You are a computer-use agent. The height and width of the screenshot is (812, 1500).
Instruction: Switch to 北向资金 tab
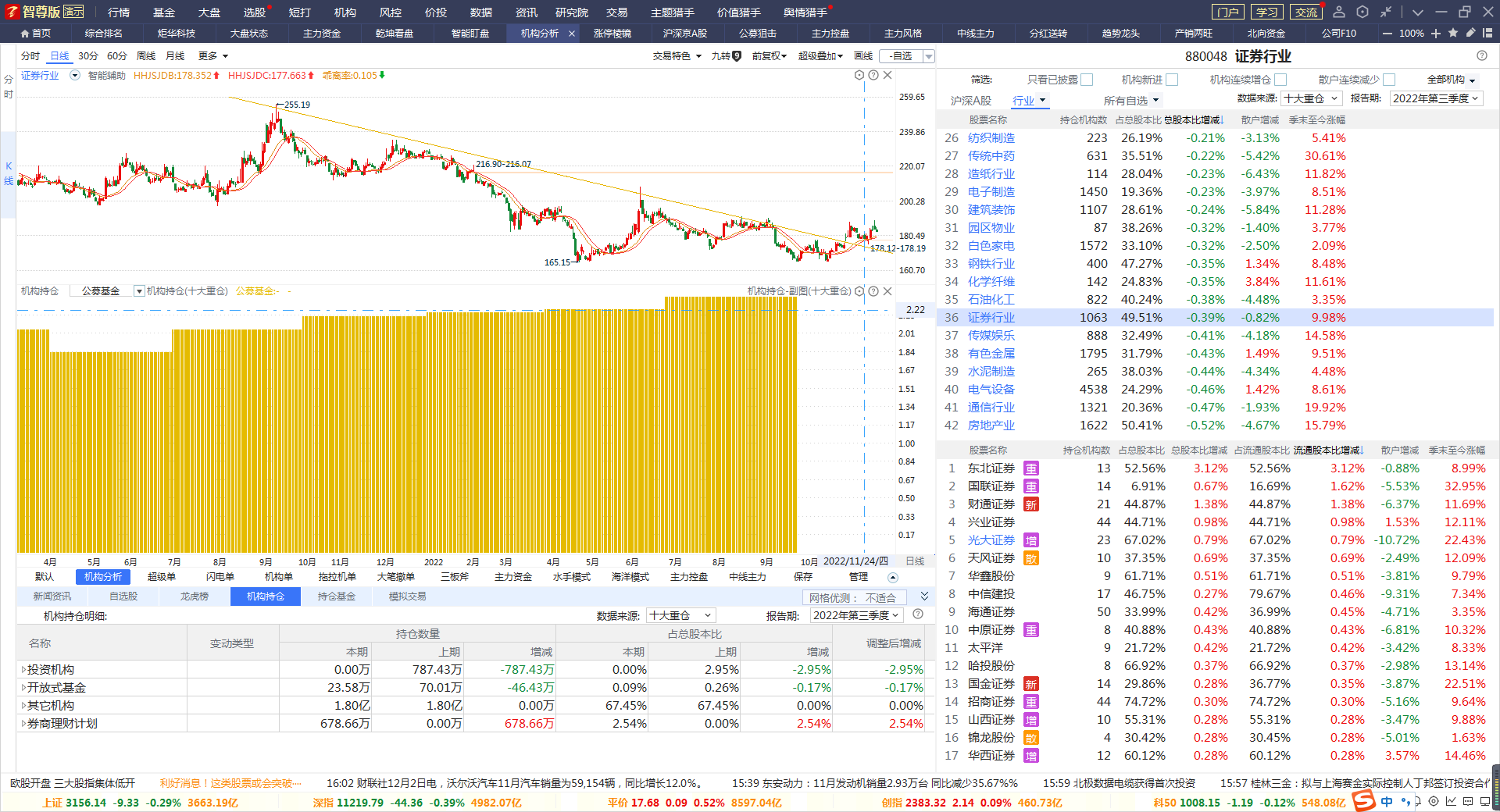coord(1266,34)
